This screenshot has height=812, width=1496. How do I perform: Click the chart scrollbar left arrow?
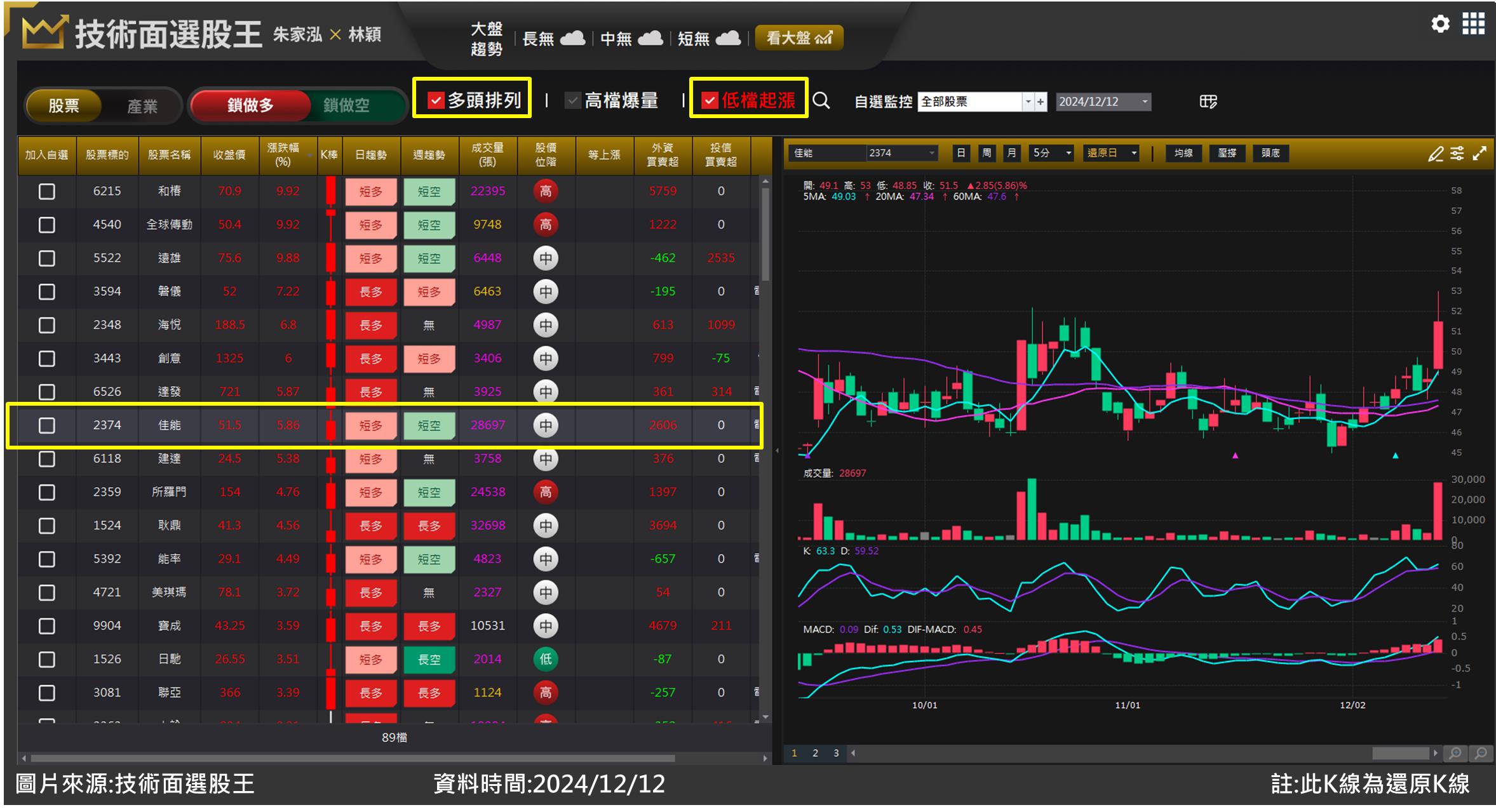(x=853, y=754)
